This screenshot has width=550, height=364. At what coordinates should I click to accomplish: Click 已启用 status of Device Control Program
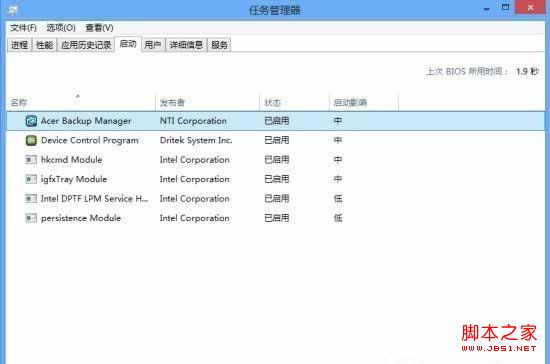(277, 140)
